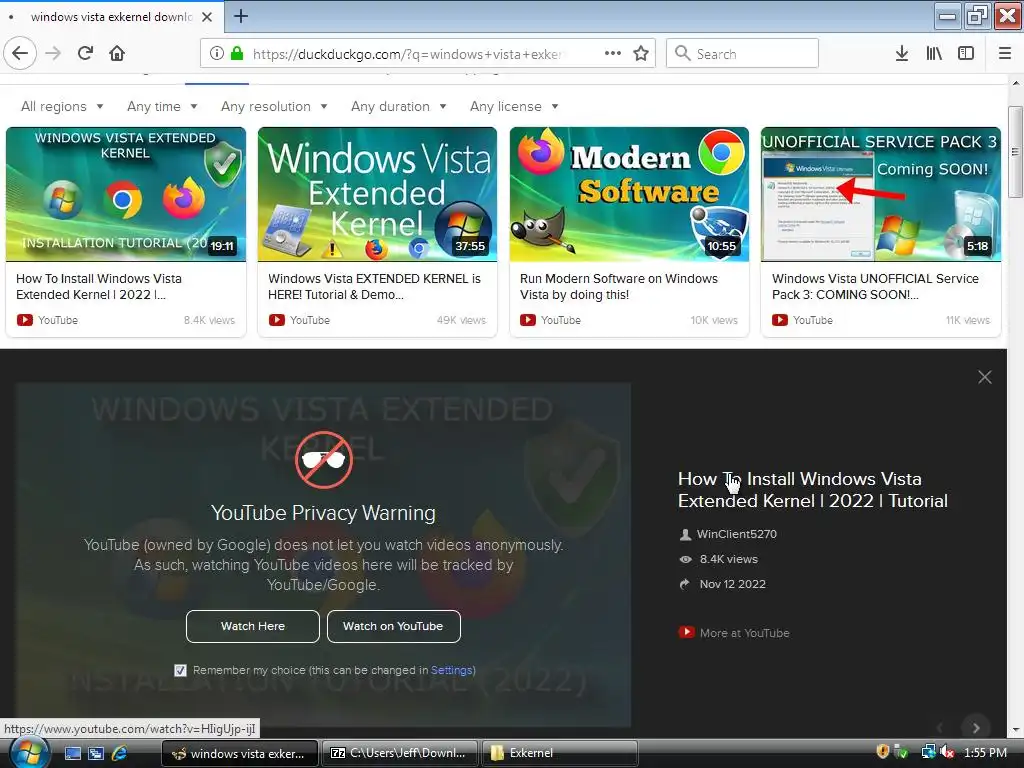Switch to C:\Users\Jeff\Downl... 7-Zip taskbar window
The height and width of the screenshot is (768, 1024).
pyautogui.click(x=399, y=753)
